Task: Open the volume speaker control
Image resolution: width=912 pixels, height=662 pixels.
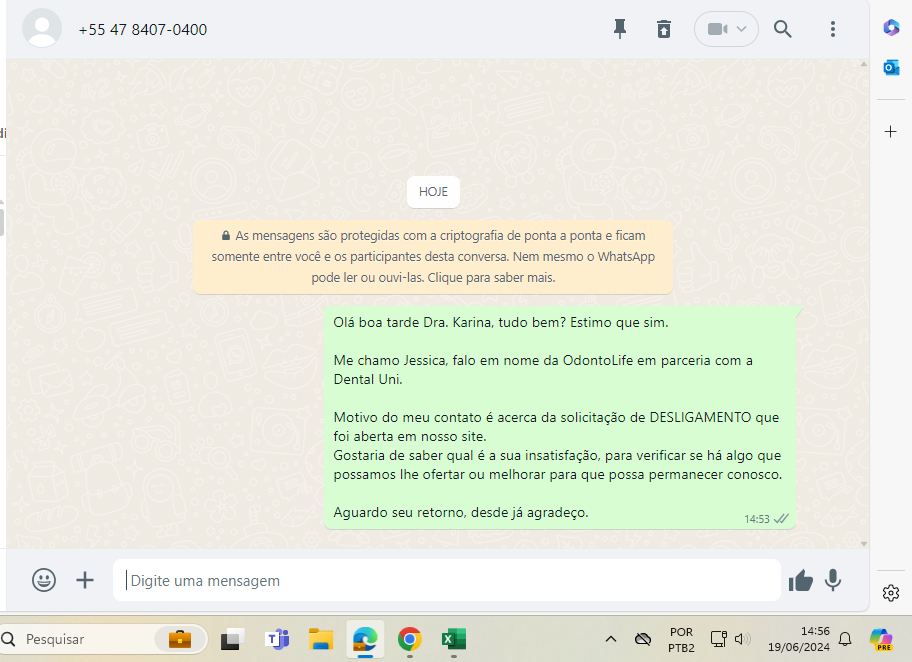Action: 742,639
